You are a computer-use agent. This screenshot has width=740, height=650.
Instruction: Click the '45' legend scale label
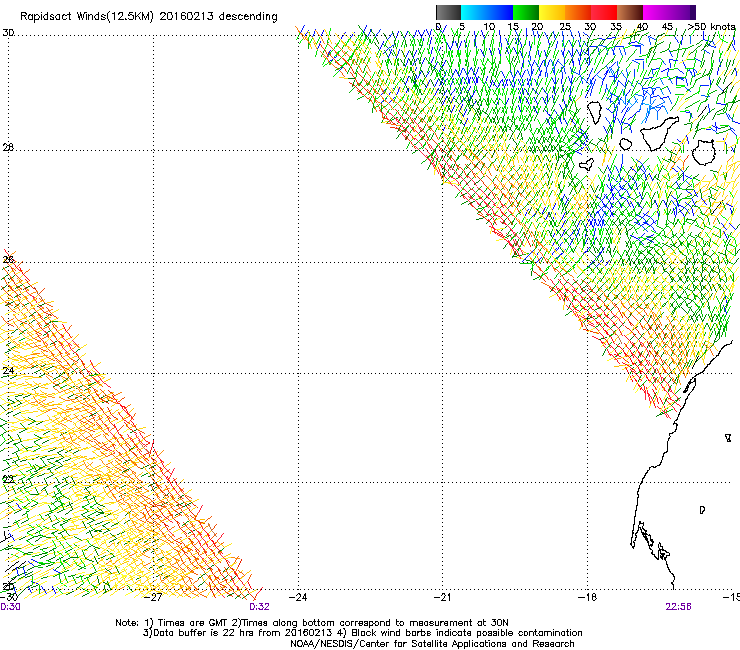click(x=667, y=27)
